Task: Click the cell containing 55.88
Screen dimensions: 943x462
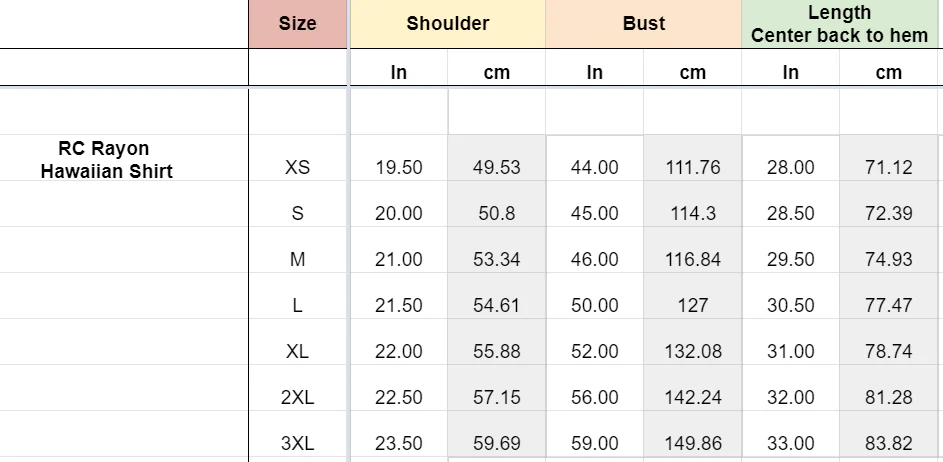Action: [496, 351]
